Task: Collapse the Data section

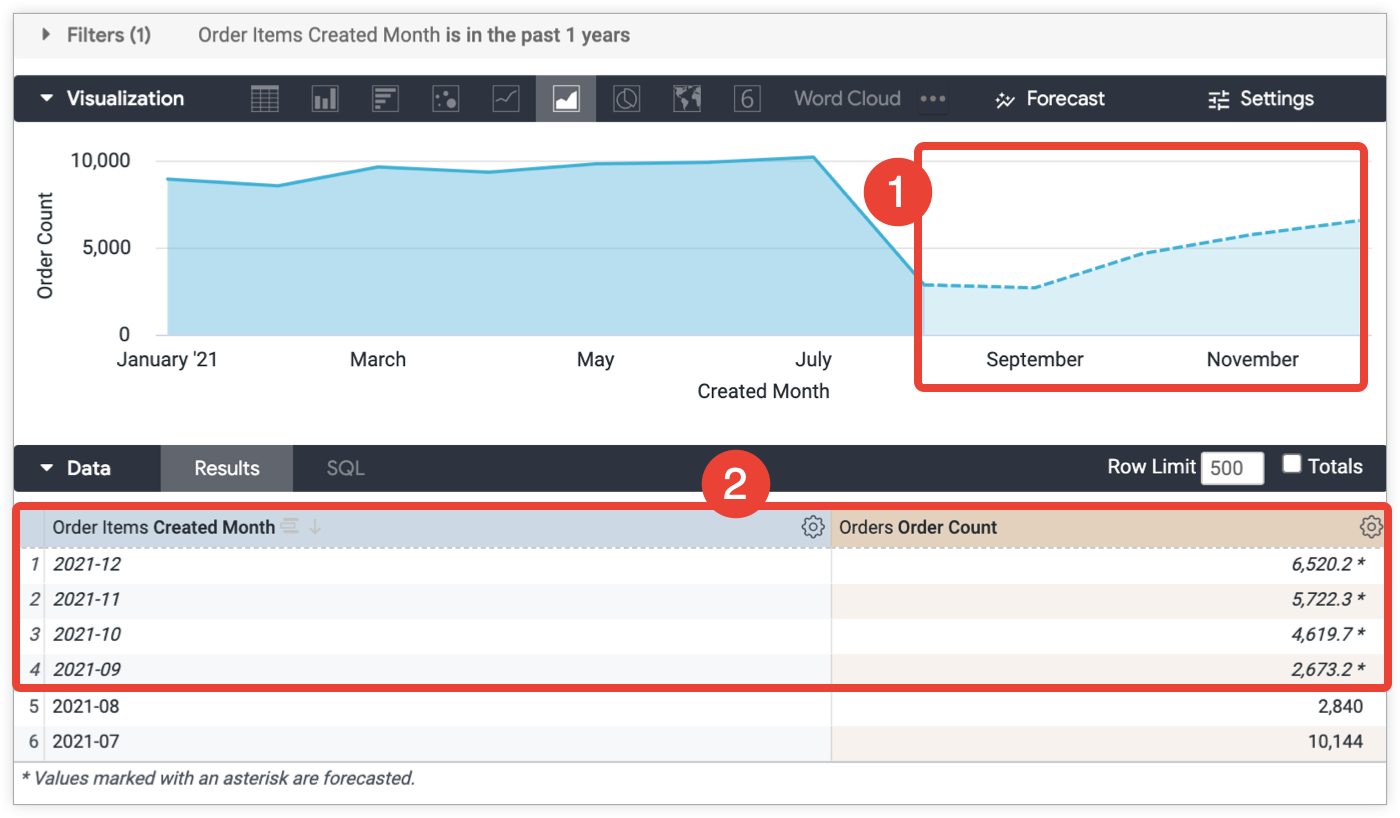Action: coord(46,468)
